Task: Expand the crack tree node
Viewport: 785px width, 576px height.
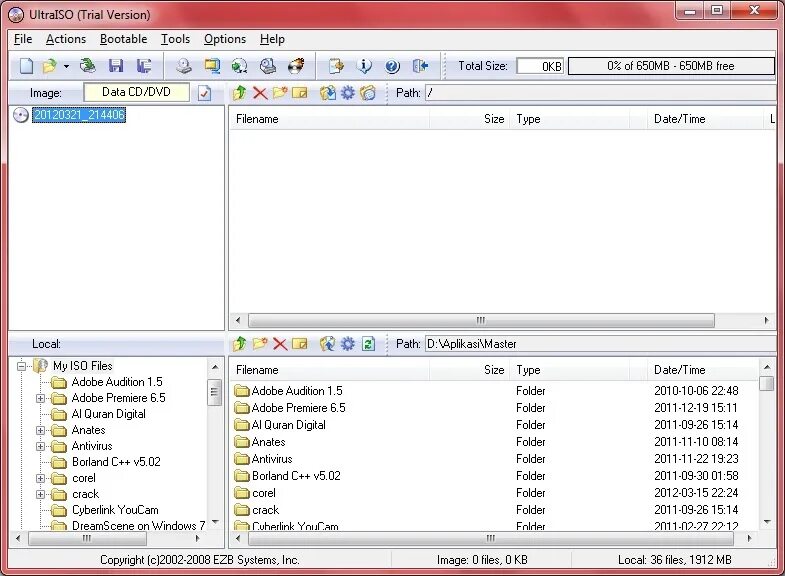Action: 41,494
